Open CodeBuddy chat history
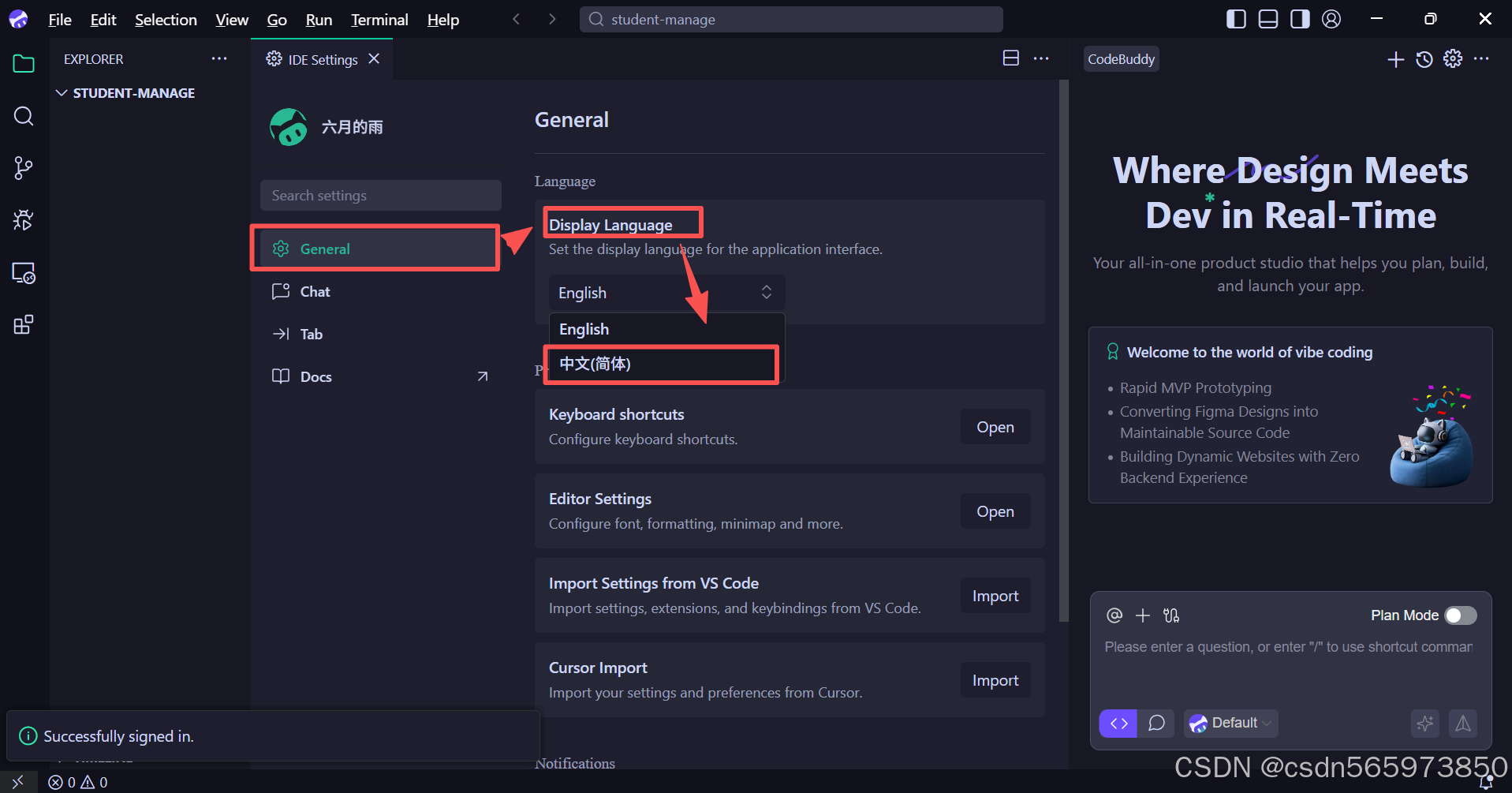Viewport: 1512px width, 793px height. coord(1424,59)
